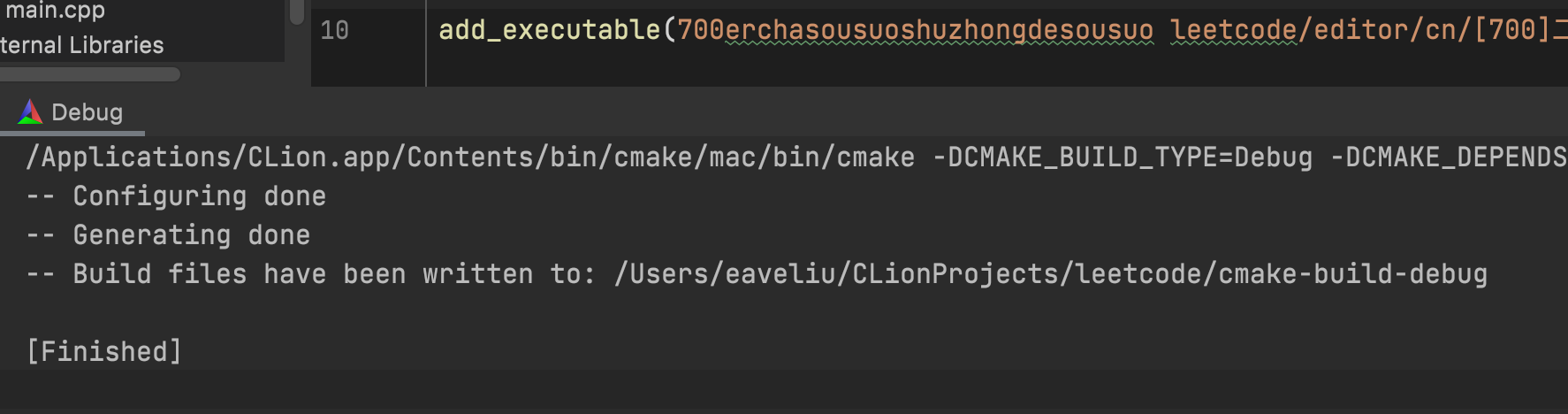Select main.cpp in the project tree
Screen dimensions: 1568x414
pos(55,11)
